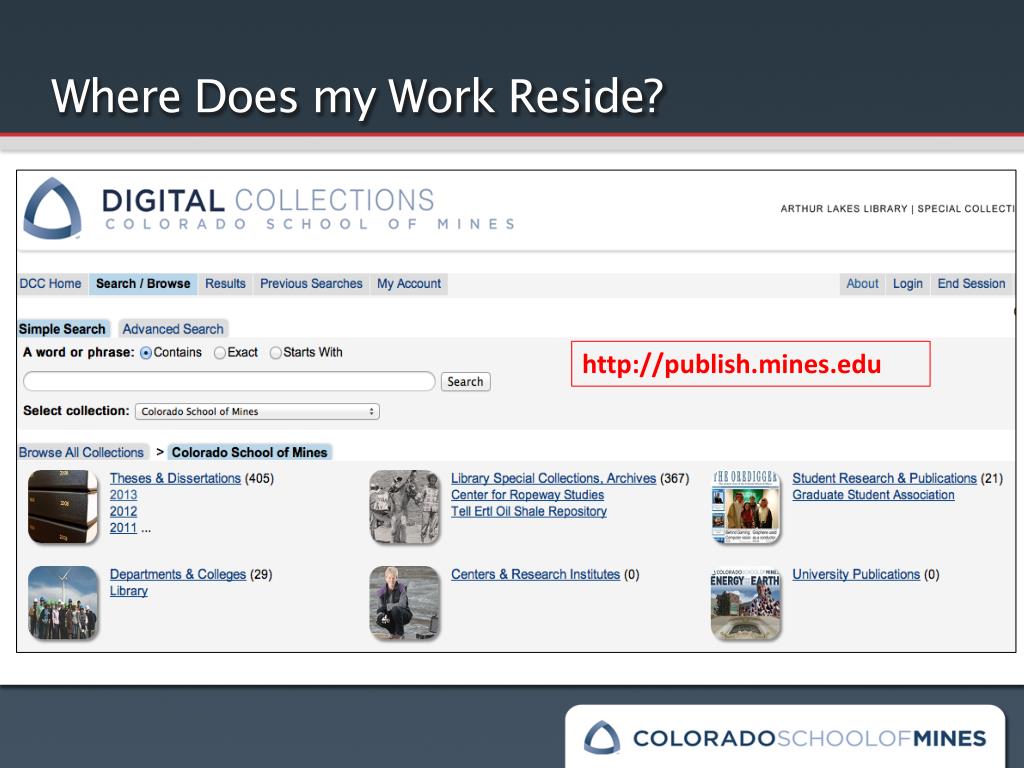Image resolution: width=1024 pixels, height=768 pixels.
Task: Click the Digital Collections triangle logo
Action: [52, 208]
